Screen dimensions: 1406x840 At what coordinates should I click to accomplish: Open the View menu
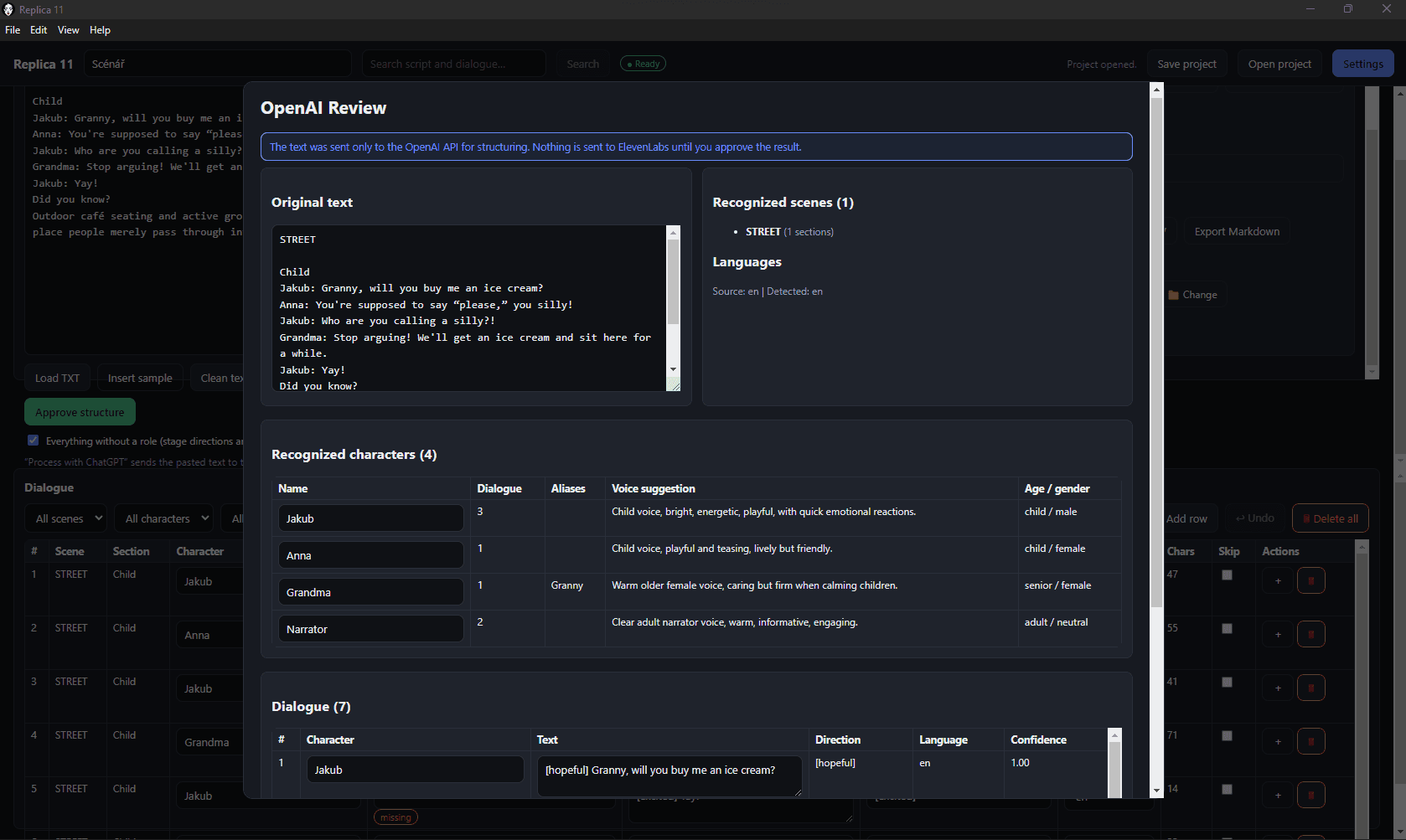tap(68, 29)
